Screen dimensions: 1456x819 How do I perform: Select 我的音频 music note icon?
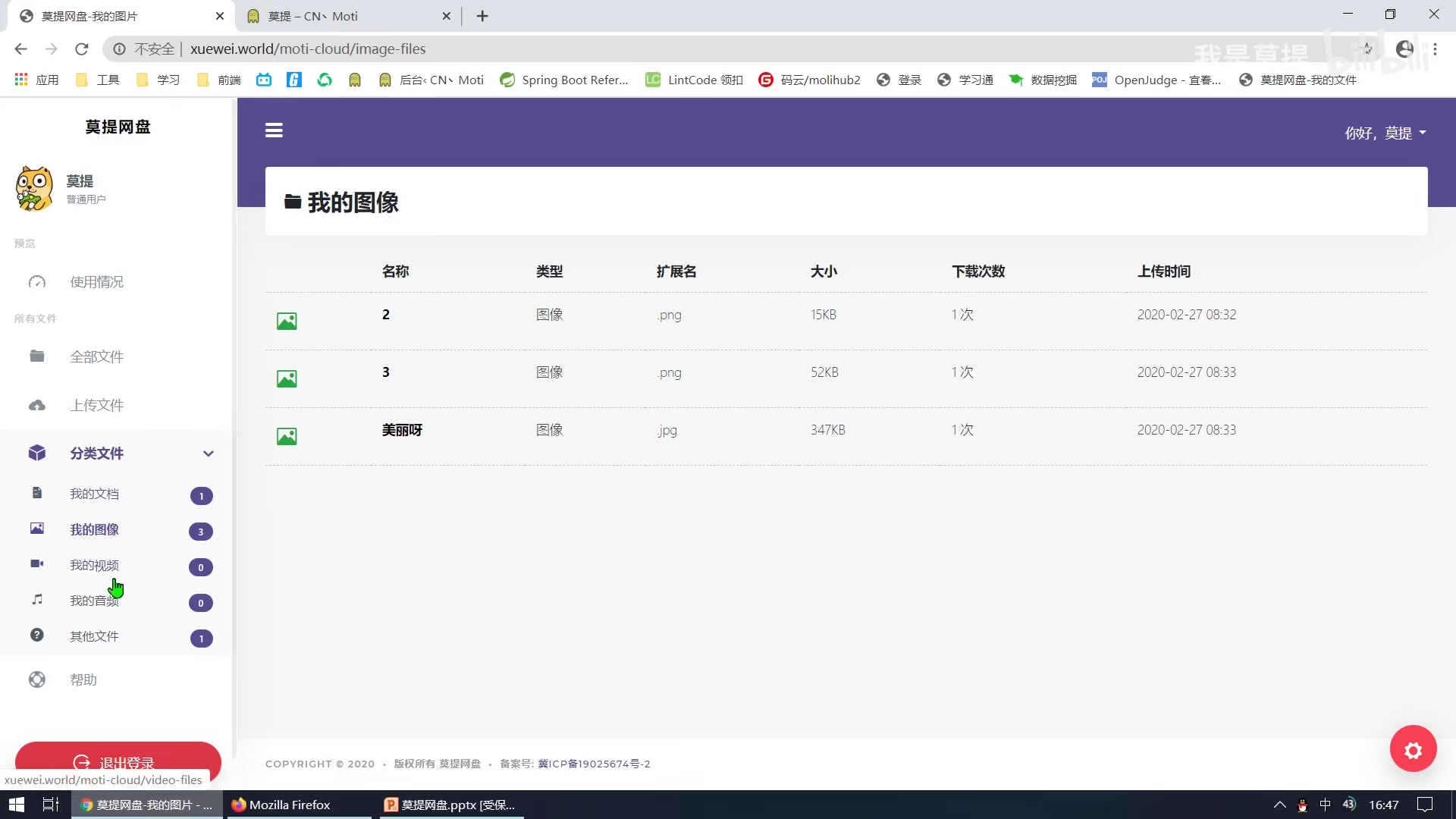37,599
